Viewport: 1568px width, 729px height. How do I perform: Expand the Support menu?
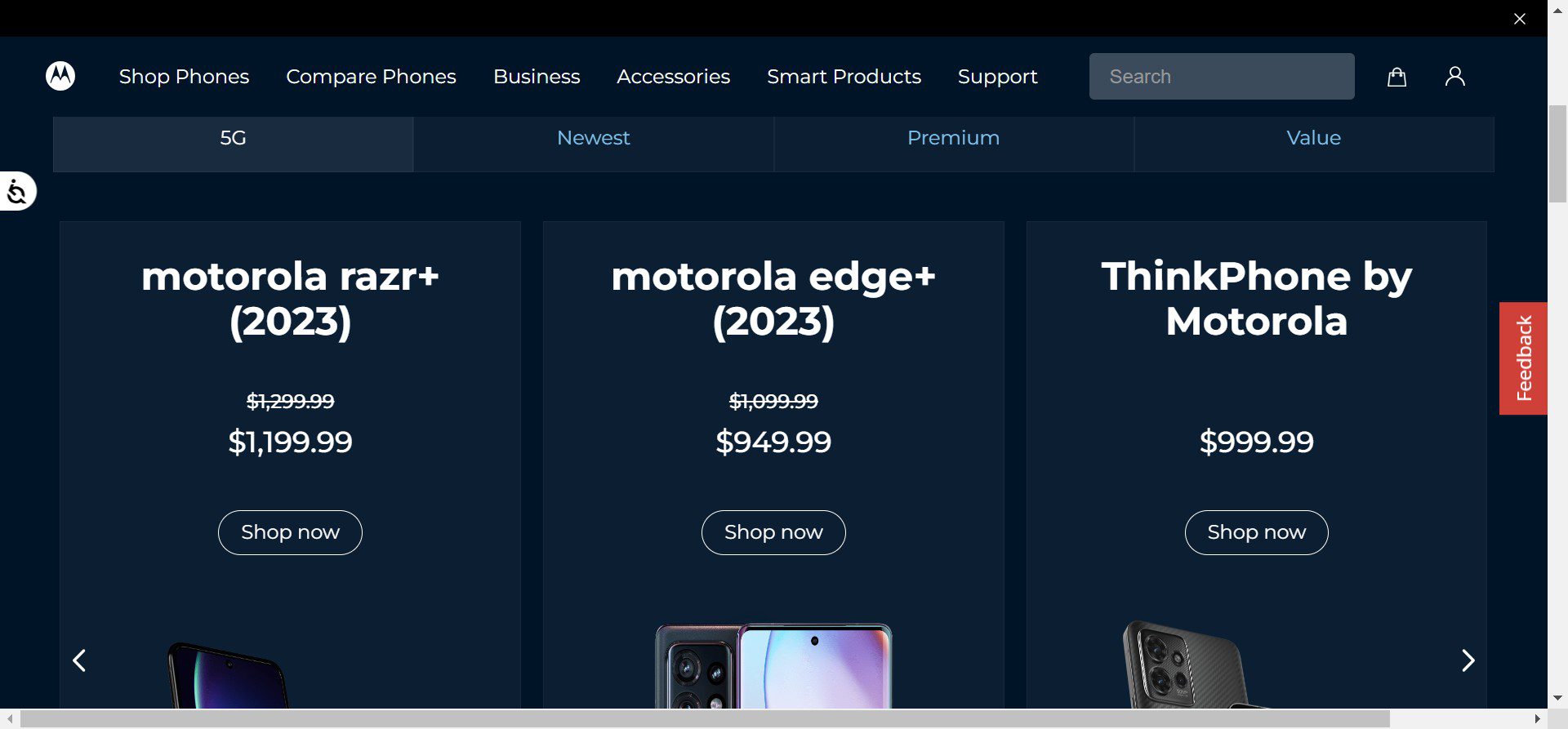[997, 77]
